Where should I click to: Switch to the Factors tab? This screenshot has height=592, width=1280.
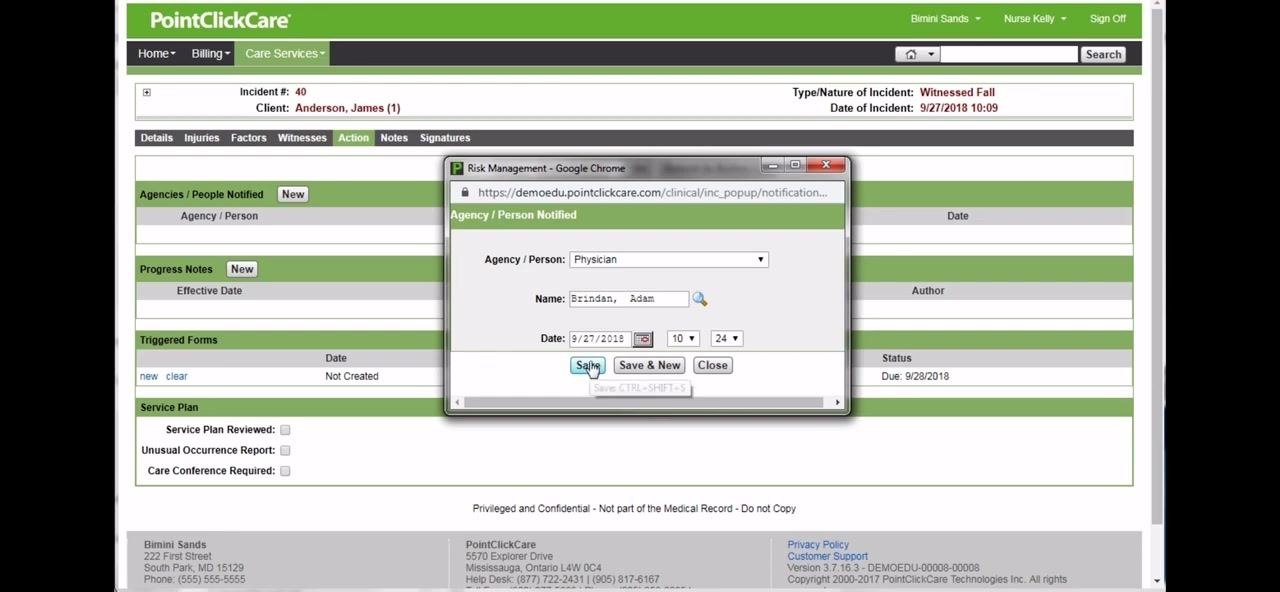[248, 138]
